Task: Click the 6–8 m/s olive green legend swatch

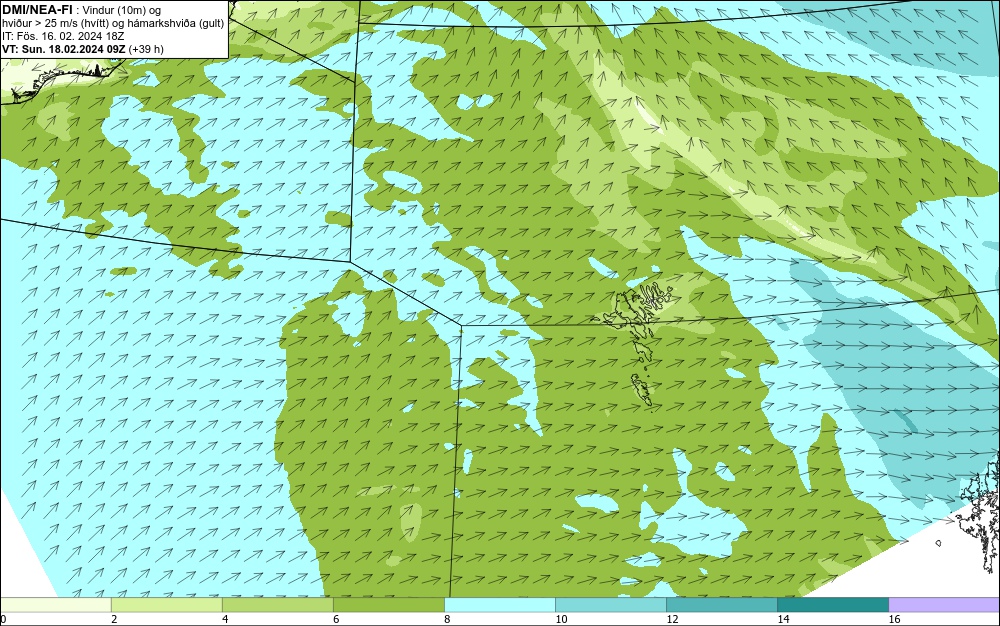Action: click(388, 604)
